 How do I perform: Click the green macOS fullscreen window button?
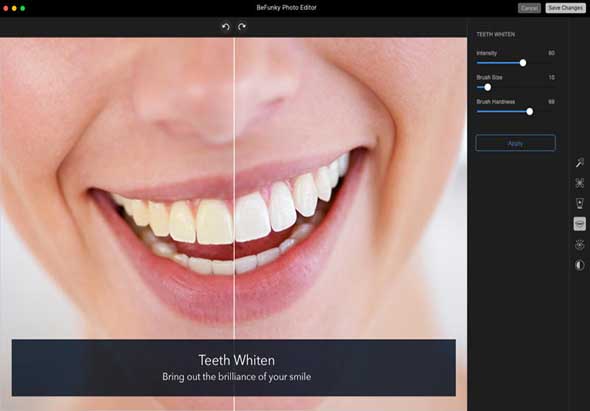23,8
